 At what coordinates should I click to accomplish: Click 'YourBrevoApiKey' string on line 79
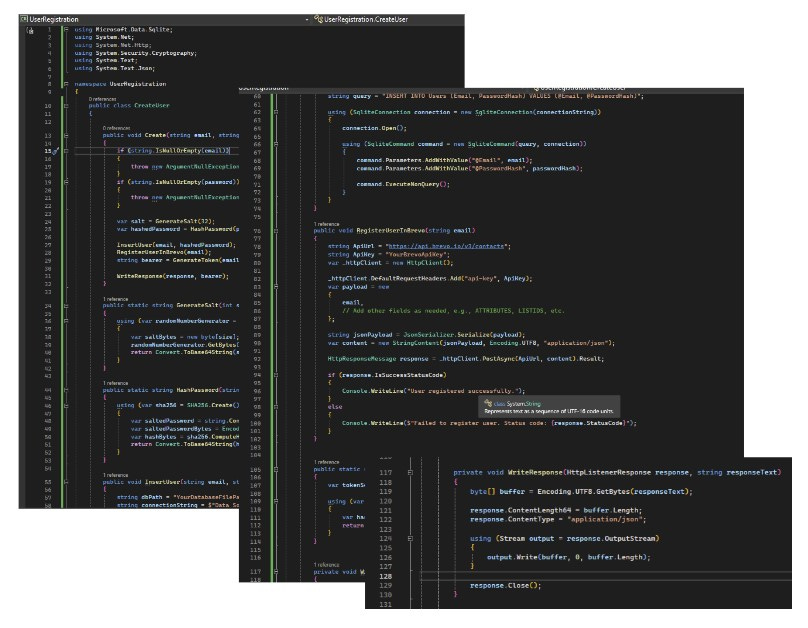(417, 254)
